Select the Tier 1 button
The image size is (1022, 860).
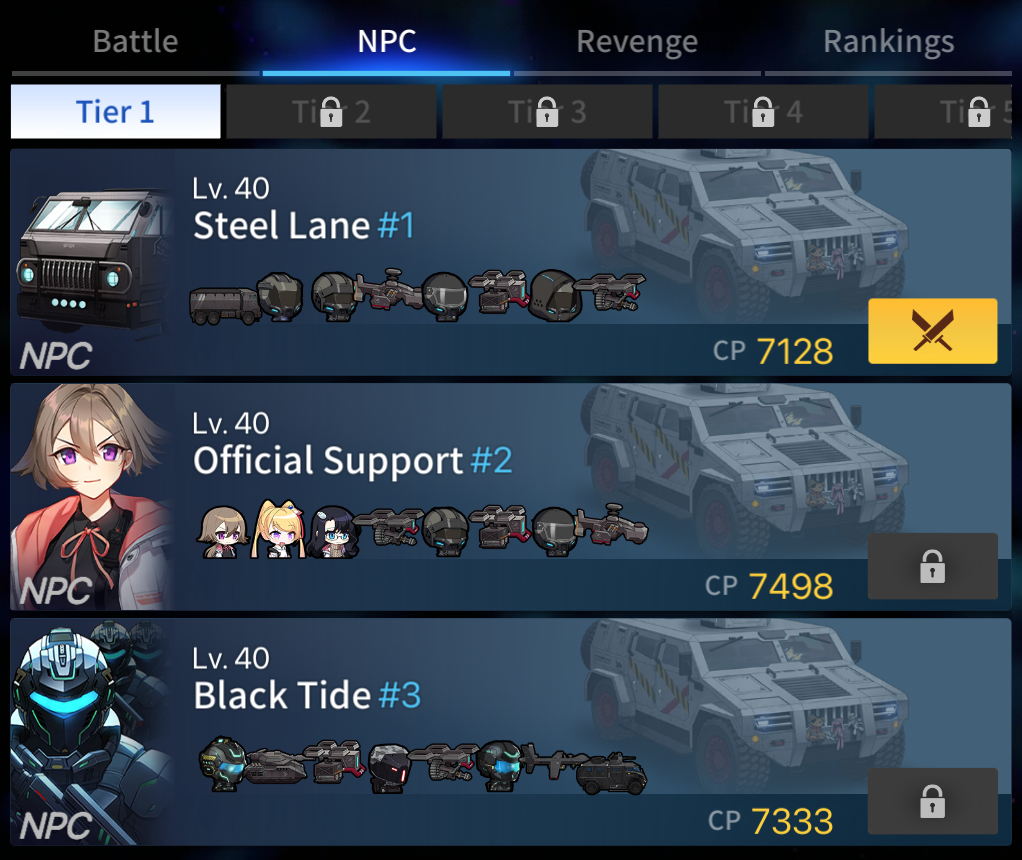(x=115, y=111)
